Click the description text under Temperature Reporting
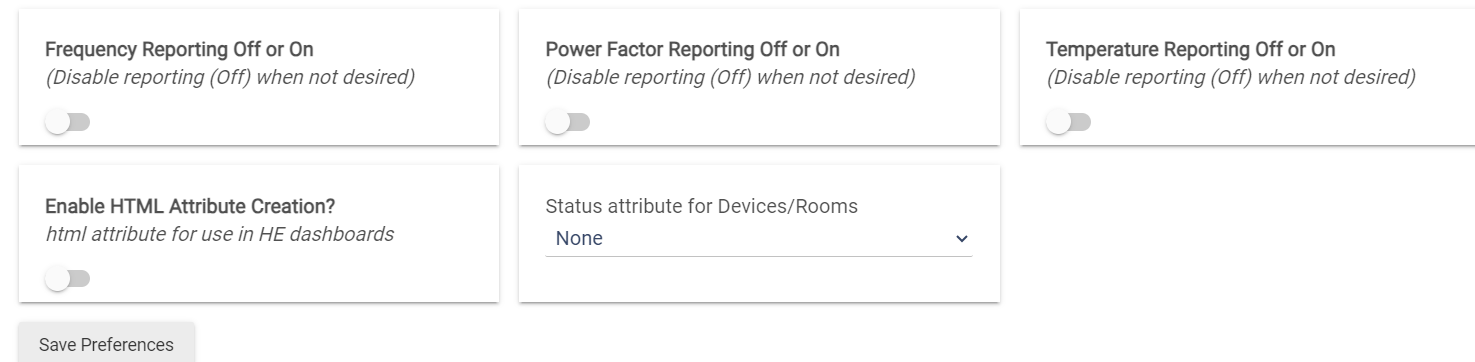The image size is (1475, 362). (1230, 78)
